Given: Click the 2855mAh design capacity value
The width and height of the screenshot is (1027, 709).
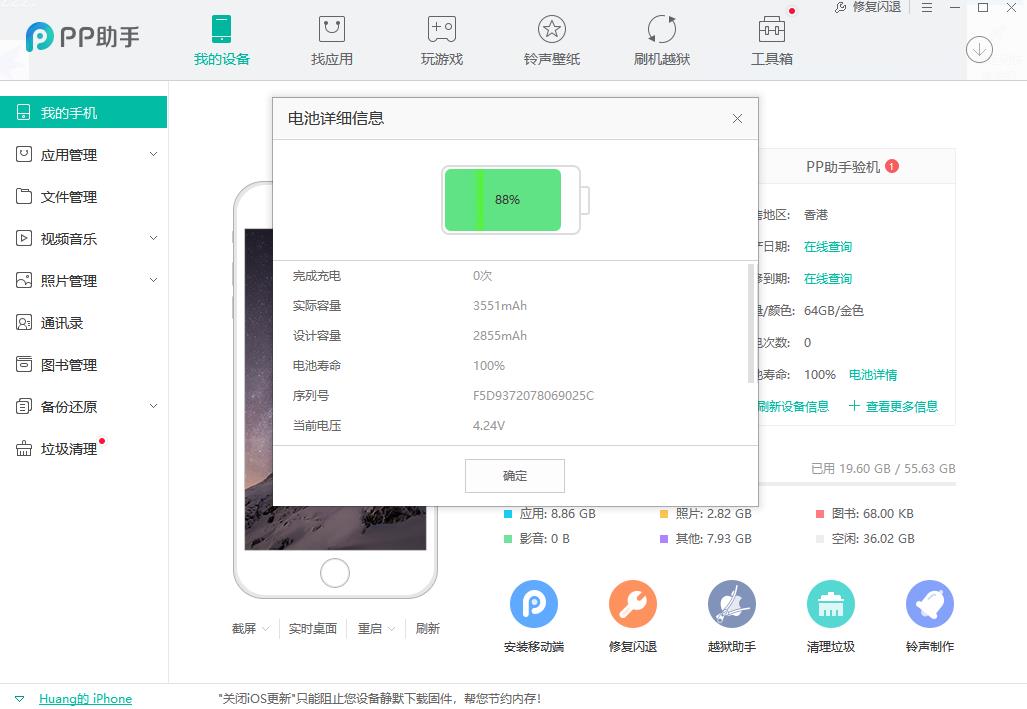Looking at the screenshot, I should 500,335.
